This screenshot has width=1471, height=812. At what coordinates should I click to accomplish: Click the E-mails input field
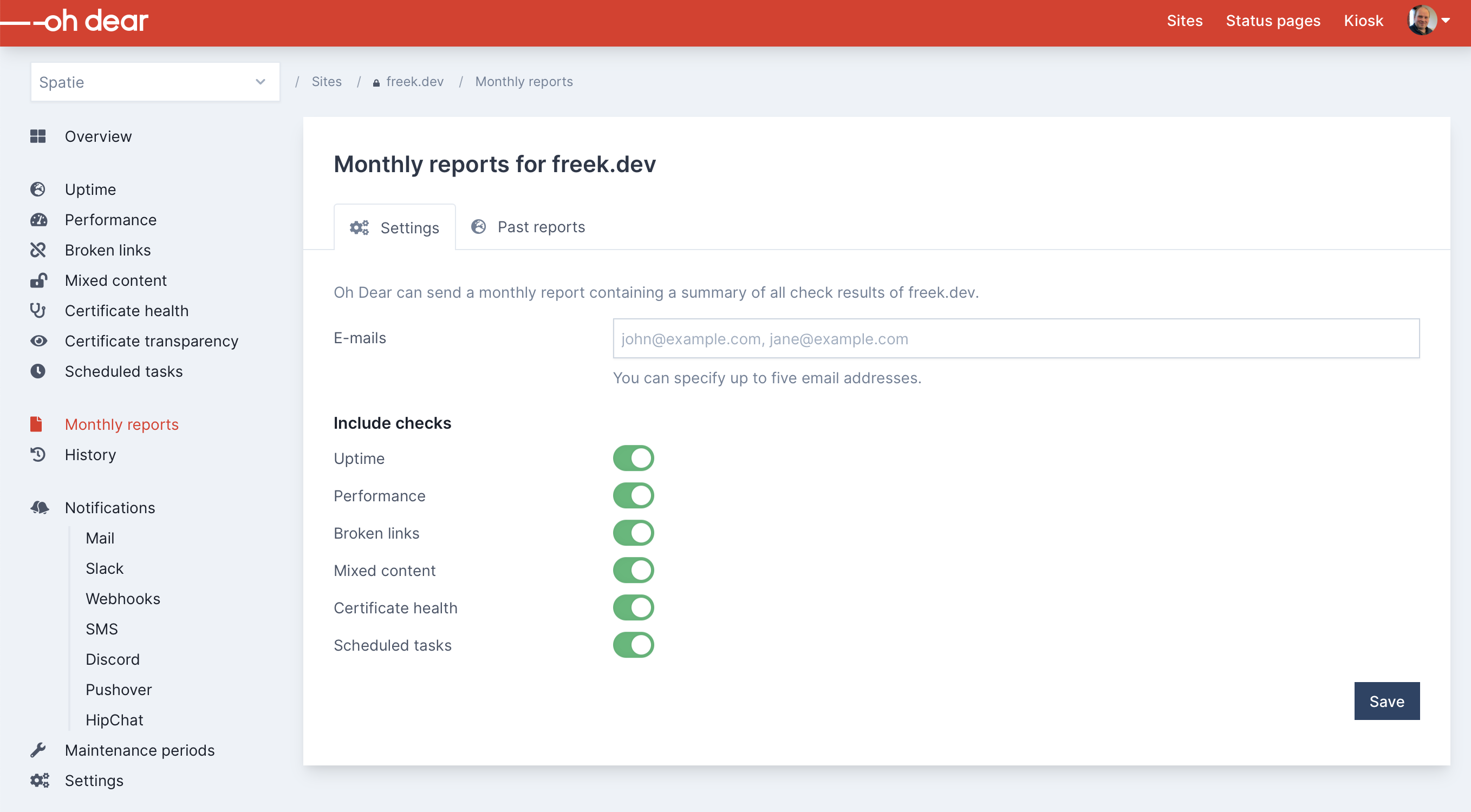pos(1016,338)
